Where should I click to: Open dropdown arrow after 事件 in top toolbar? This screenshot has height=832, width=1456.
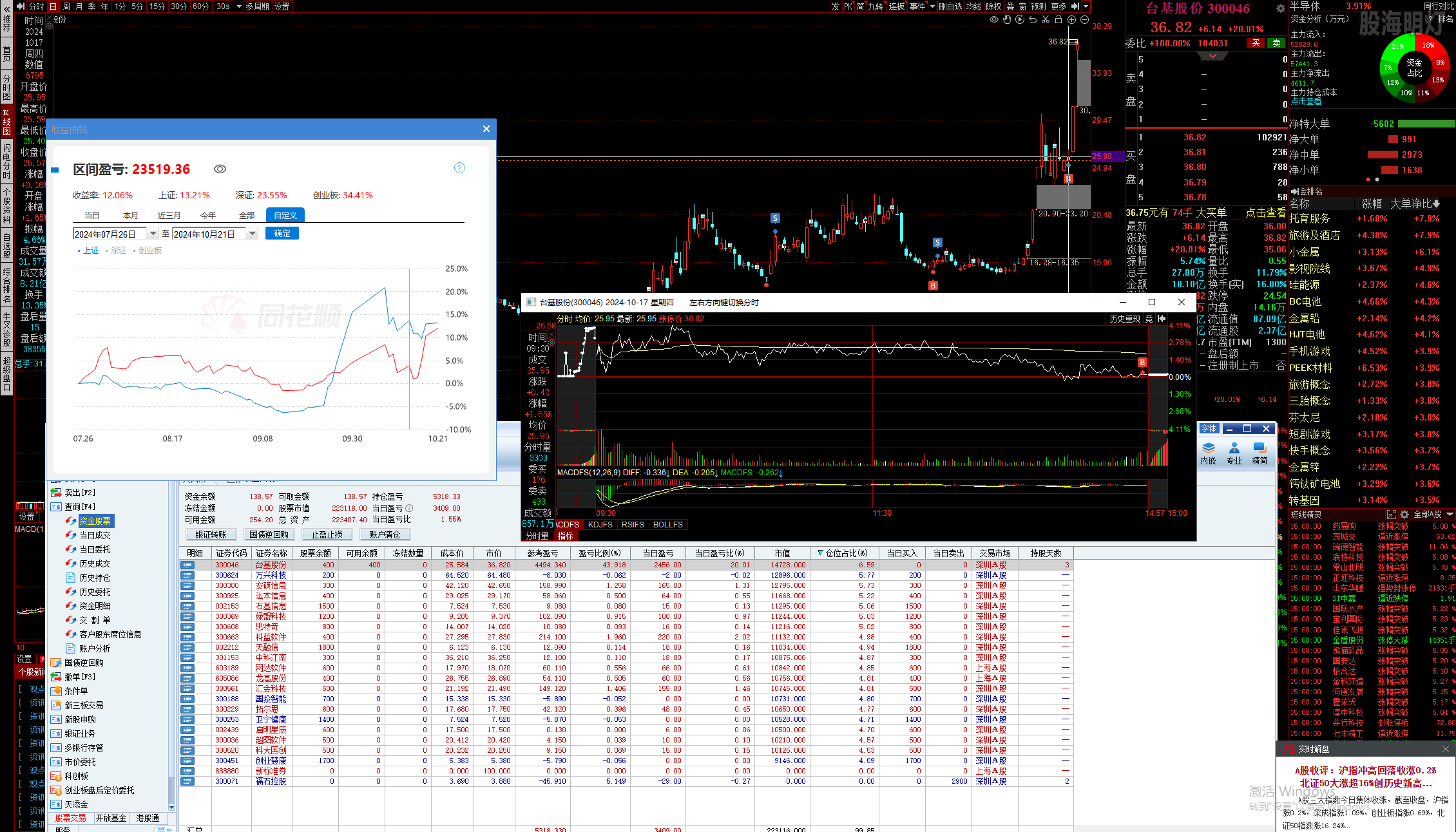932,6
